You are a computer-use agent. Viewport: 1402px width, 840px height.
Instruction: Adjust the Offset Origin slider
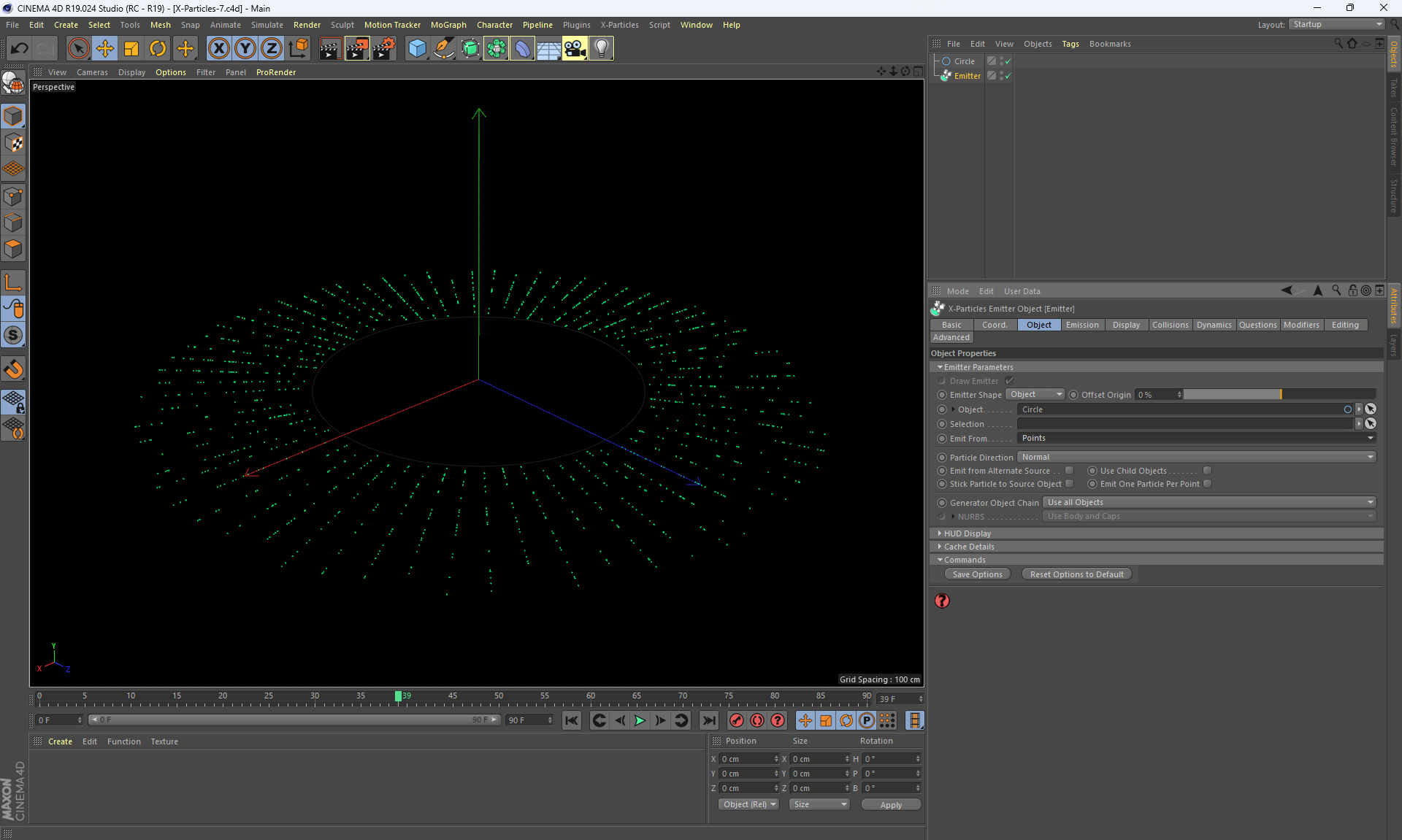1279,395
